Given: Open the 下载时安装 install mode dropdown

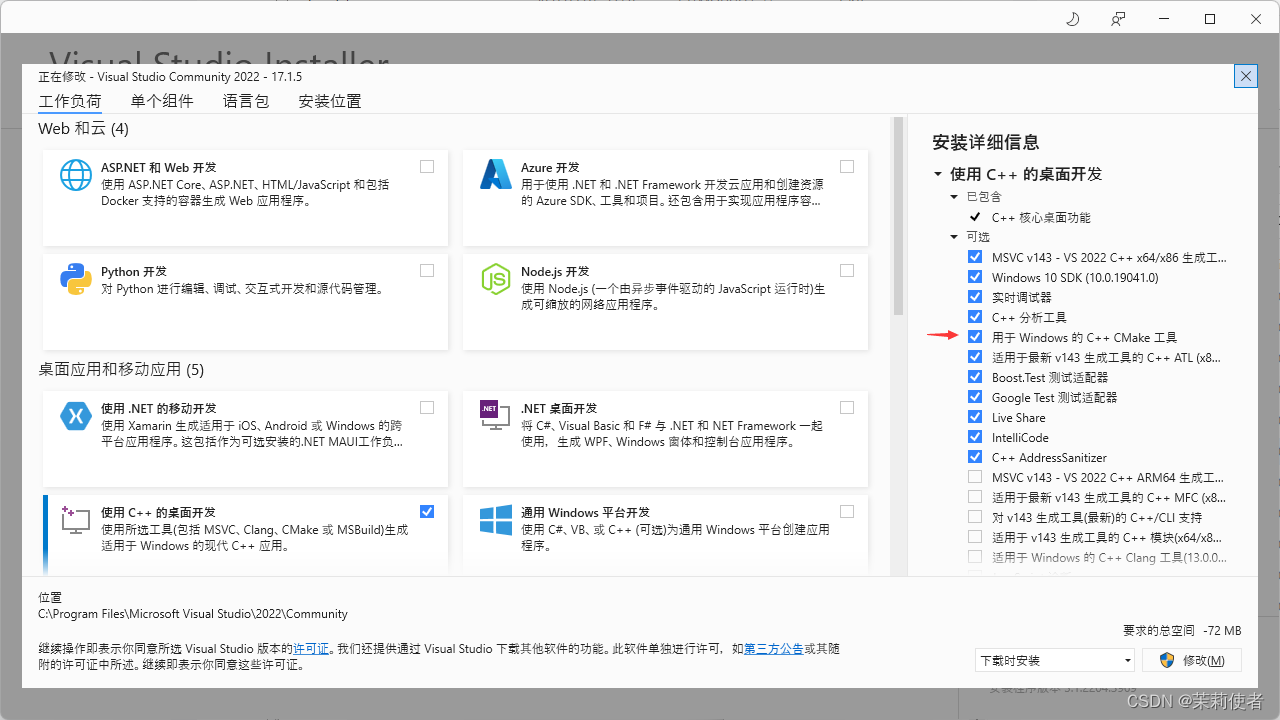Looking at the screenshot, I should point(1055,660).
